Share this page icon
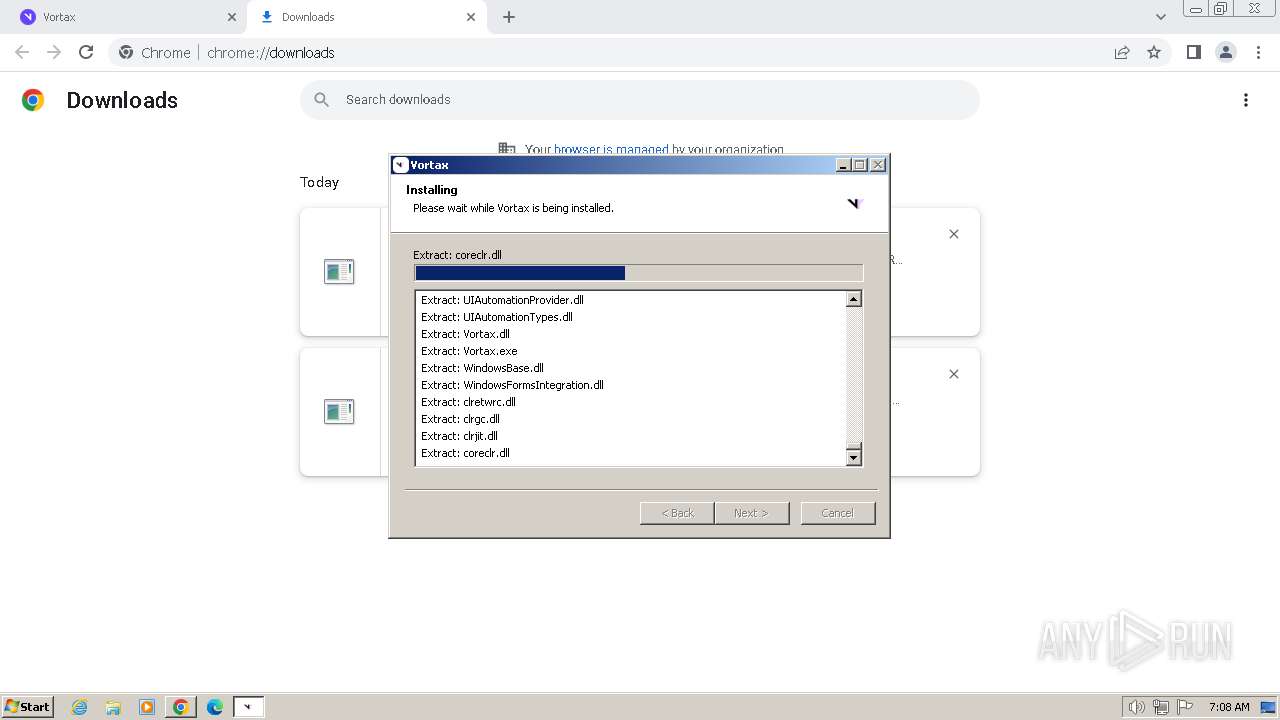Viewport: 1280px width, 720px height. (x=1122, y=52)
